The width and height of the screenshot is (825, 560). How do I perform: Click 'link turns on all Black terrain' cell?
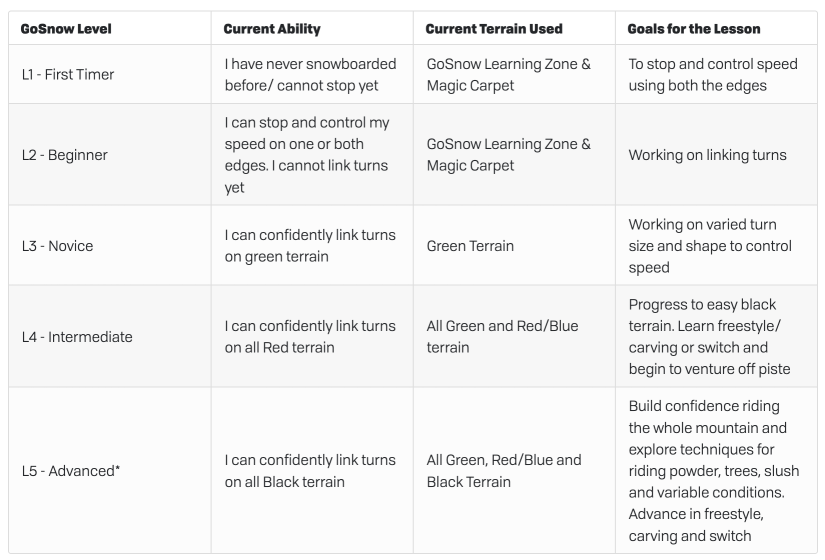pyautogui.click(x=310, y=471)
